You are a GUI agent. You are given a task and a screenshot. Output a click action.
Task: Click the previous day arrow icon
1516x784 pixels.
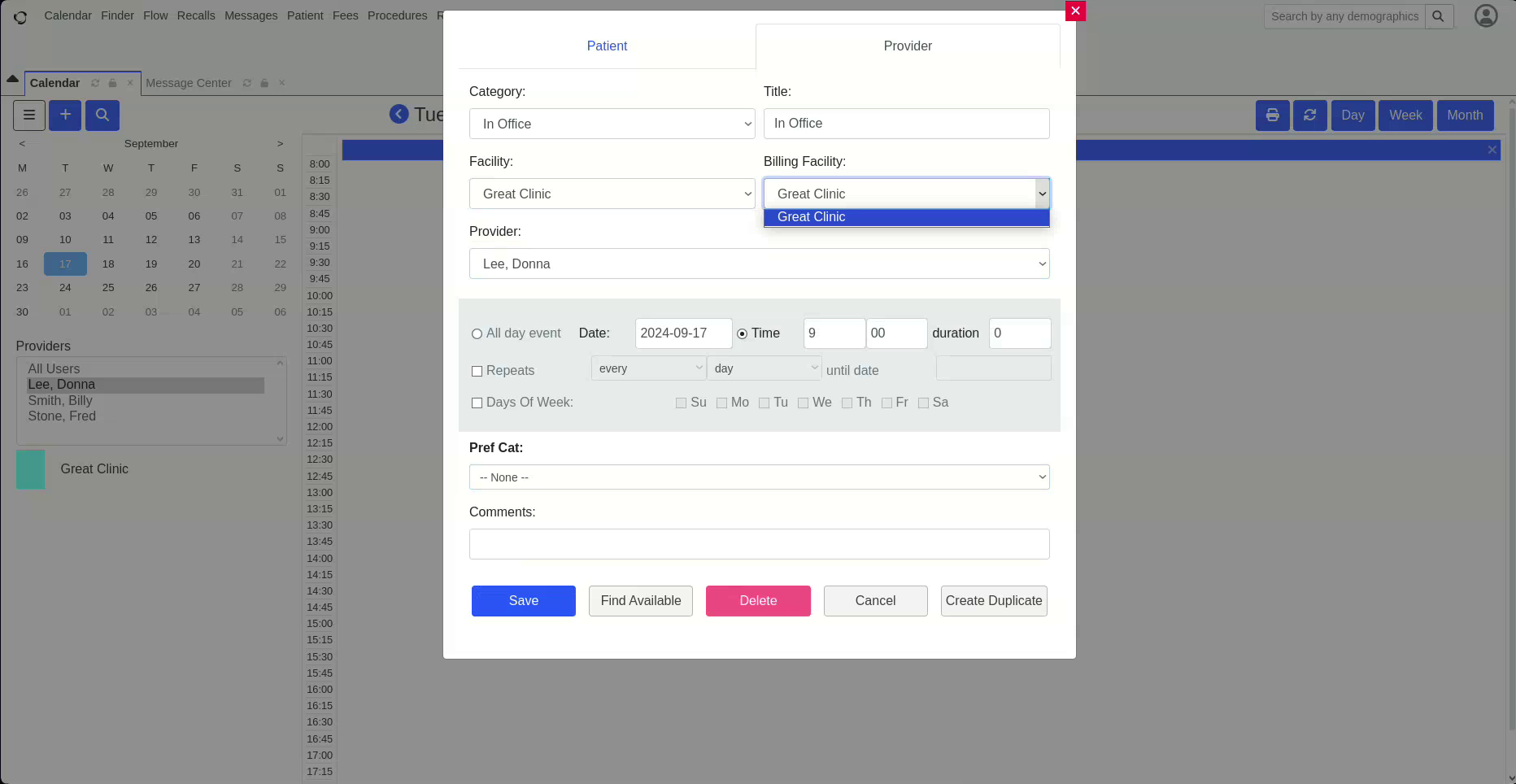click(x=399, y=115)
